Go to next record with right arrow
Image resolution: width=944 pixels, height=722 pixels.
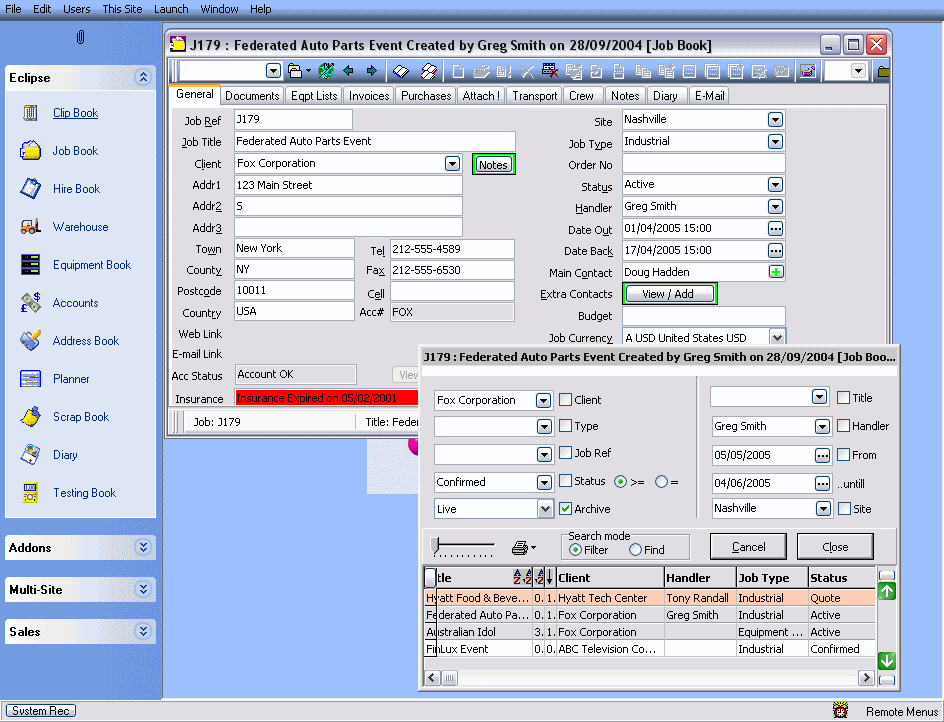point(371,71)
